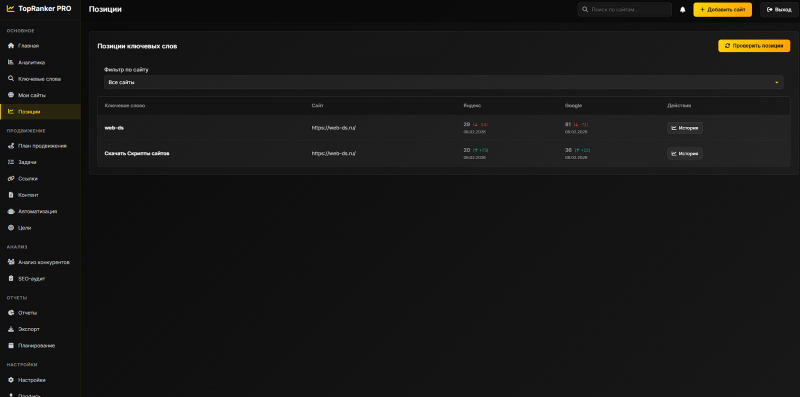Open the Главная home icon in sidebar
The height and width of the screenshot is (397, 800).
[x=11, y=46]
